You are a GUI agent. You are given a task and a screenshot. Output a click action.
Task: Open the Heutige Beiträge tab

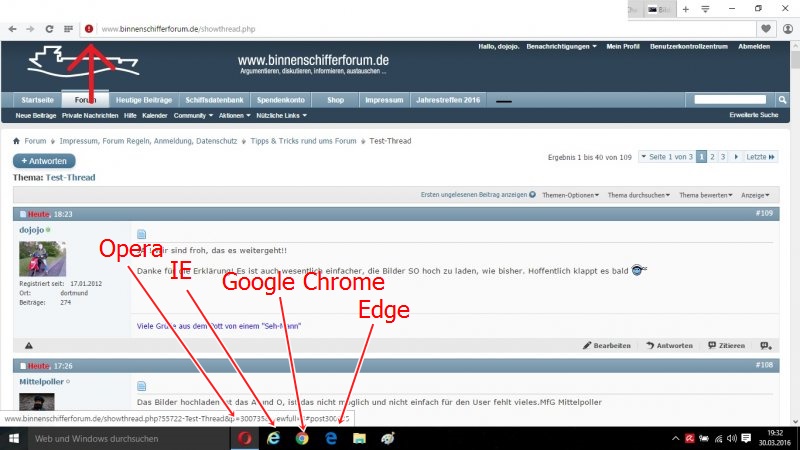[x=144, y=100]
